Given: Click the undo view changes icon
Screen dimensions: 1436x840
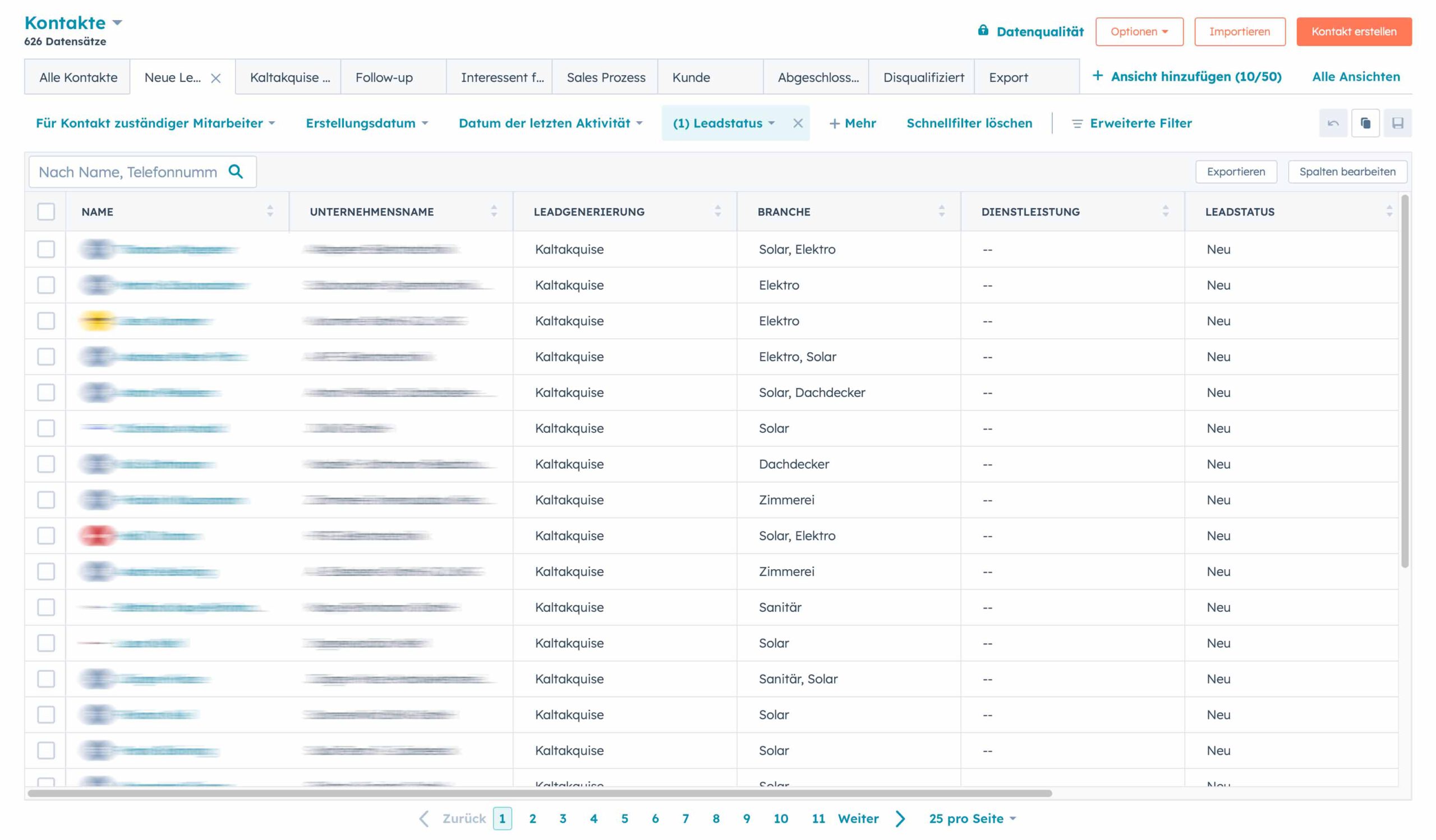Looking at the screenshot, I should (x=1333, y=123).
